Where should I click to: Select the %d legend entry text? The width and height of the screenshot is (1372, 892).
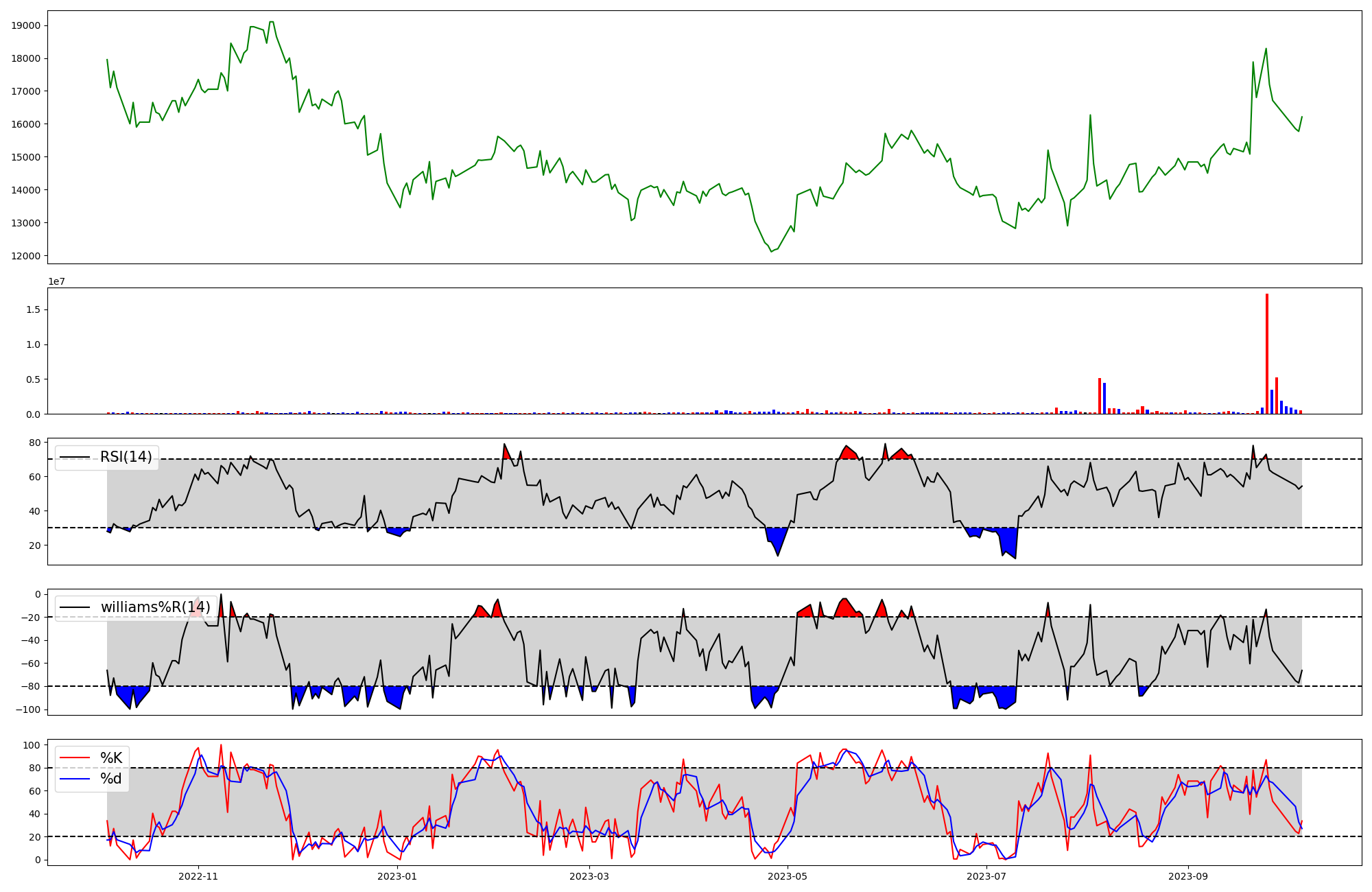111,779
